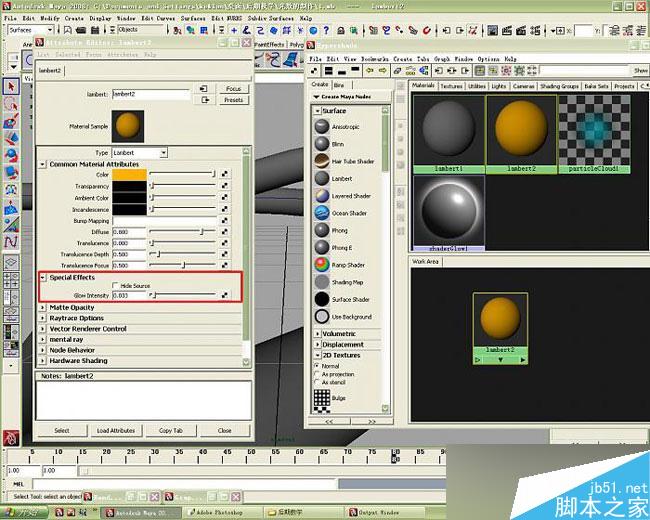The image size is (650, 520).
Task: Switch to single perspective view layout
Action: pyautogui.click(x=11, y=262)
